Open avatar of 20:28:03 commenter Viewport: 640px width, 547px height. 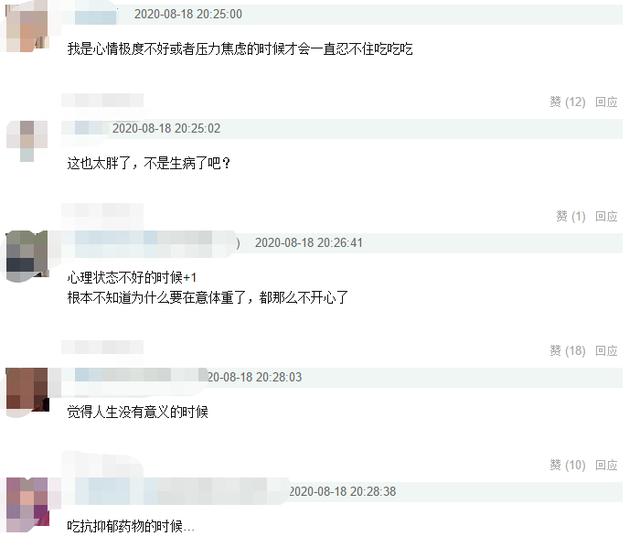pyautogui.click(x=27, y=390)
